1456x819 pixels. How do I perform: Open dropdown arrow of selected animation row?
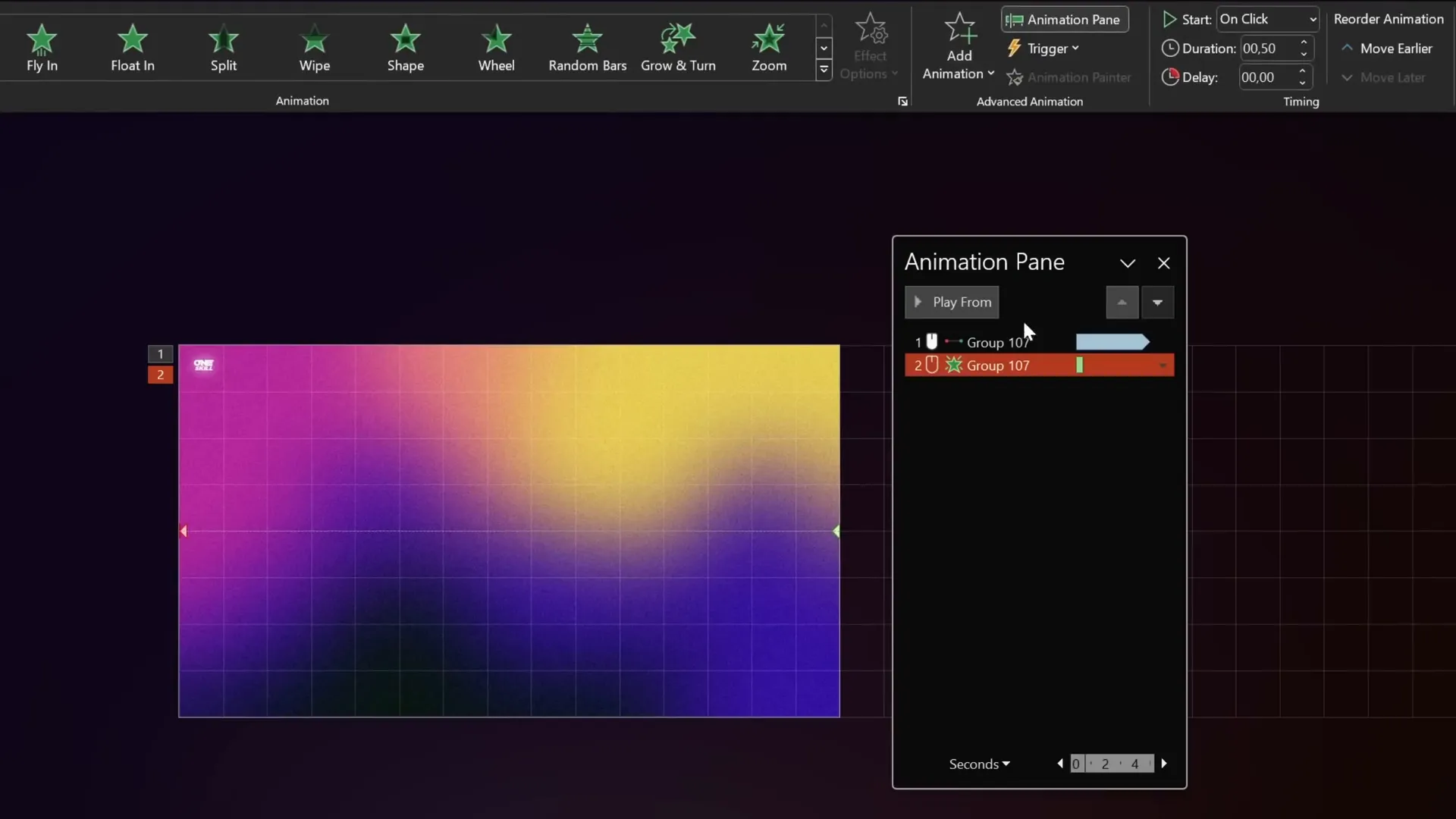coord(1163,366)
